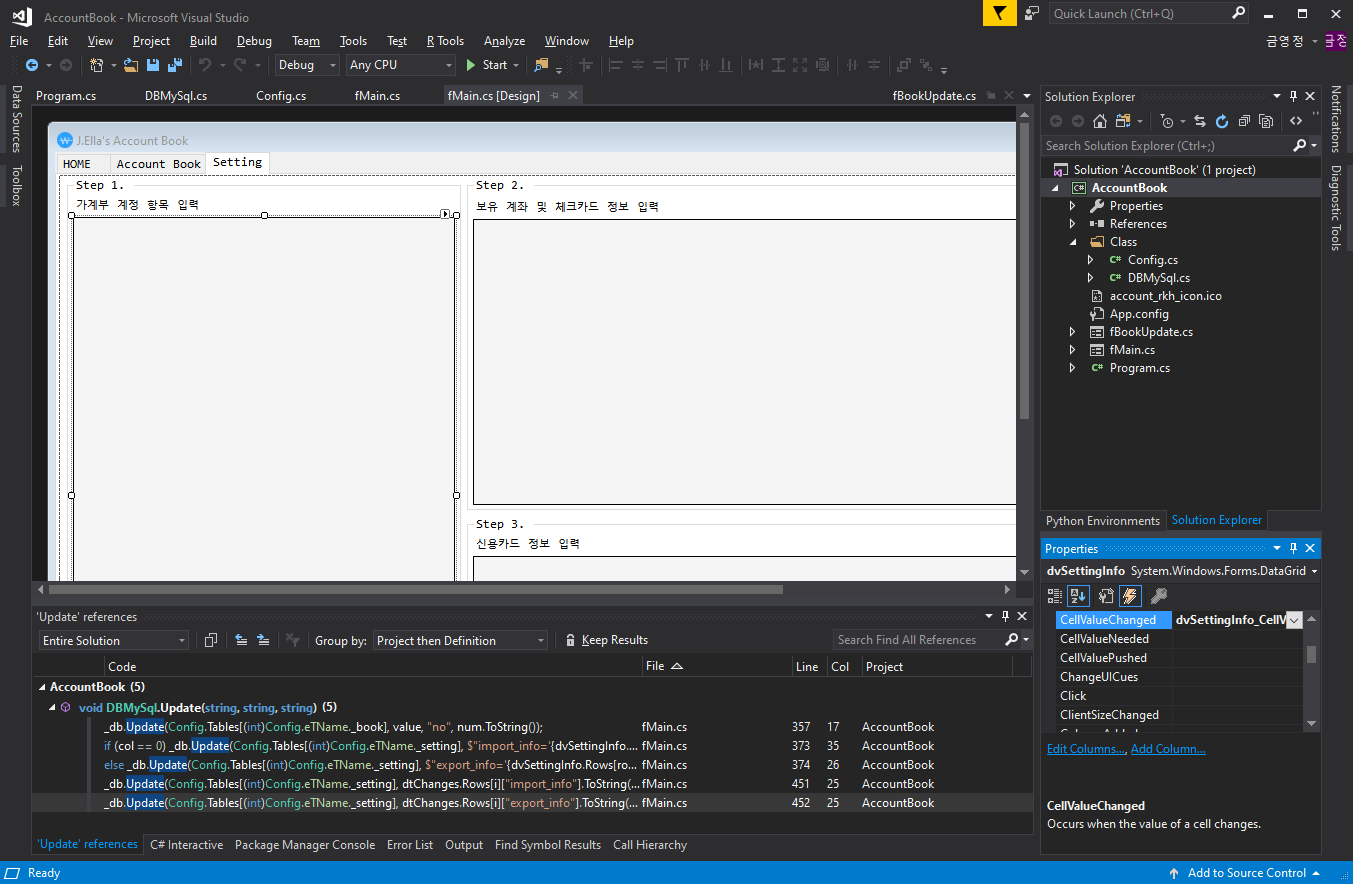Select the Account Book form tab
Viewport: 1353px width, 884px height.
point(158,163)
